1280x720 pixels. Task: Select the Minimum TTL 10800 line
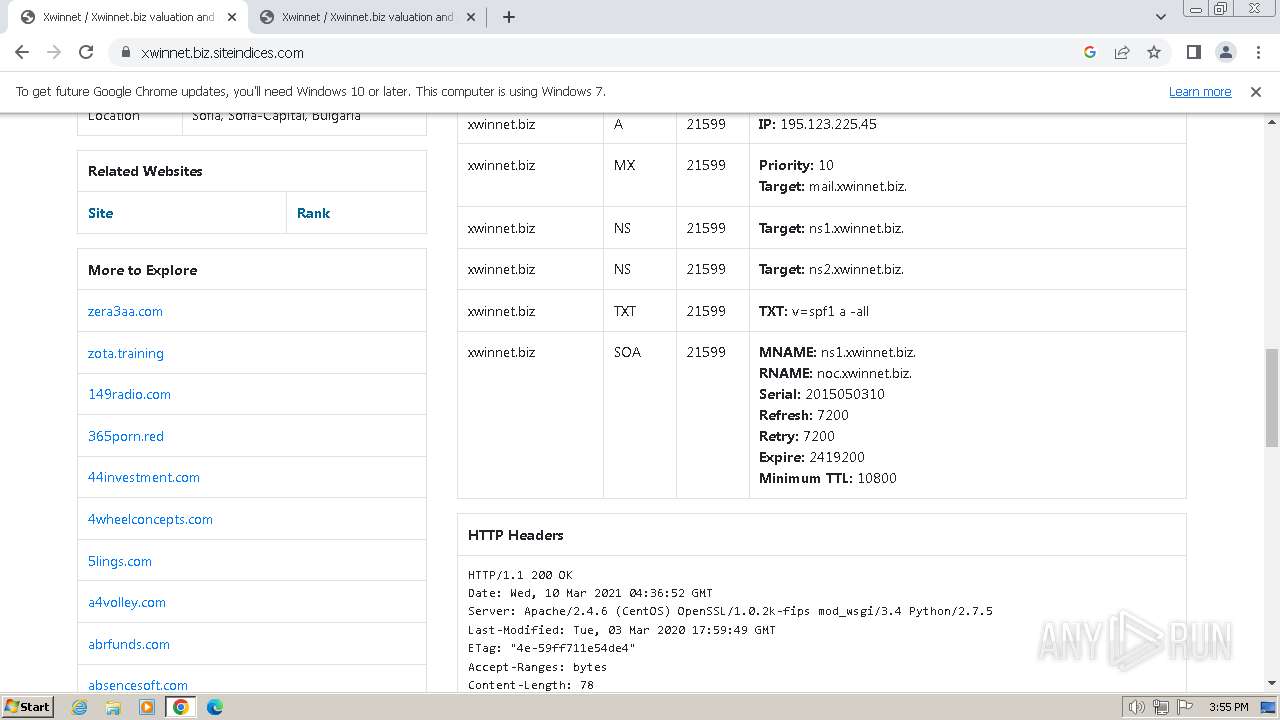tap(828, 478)
